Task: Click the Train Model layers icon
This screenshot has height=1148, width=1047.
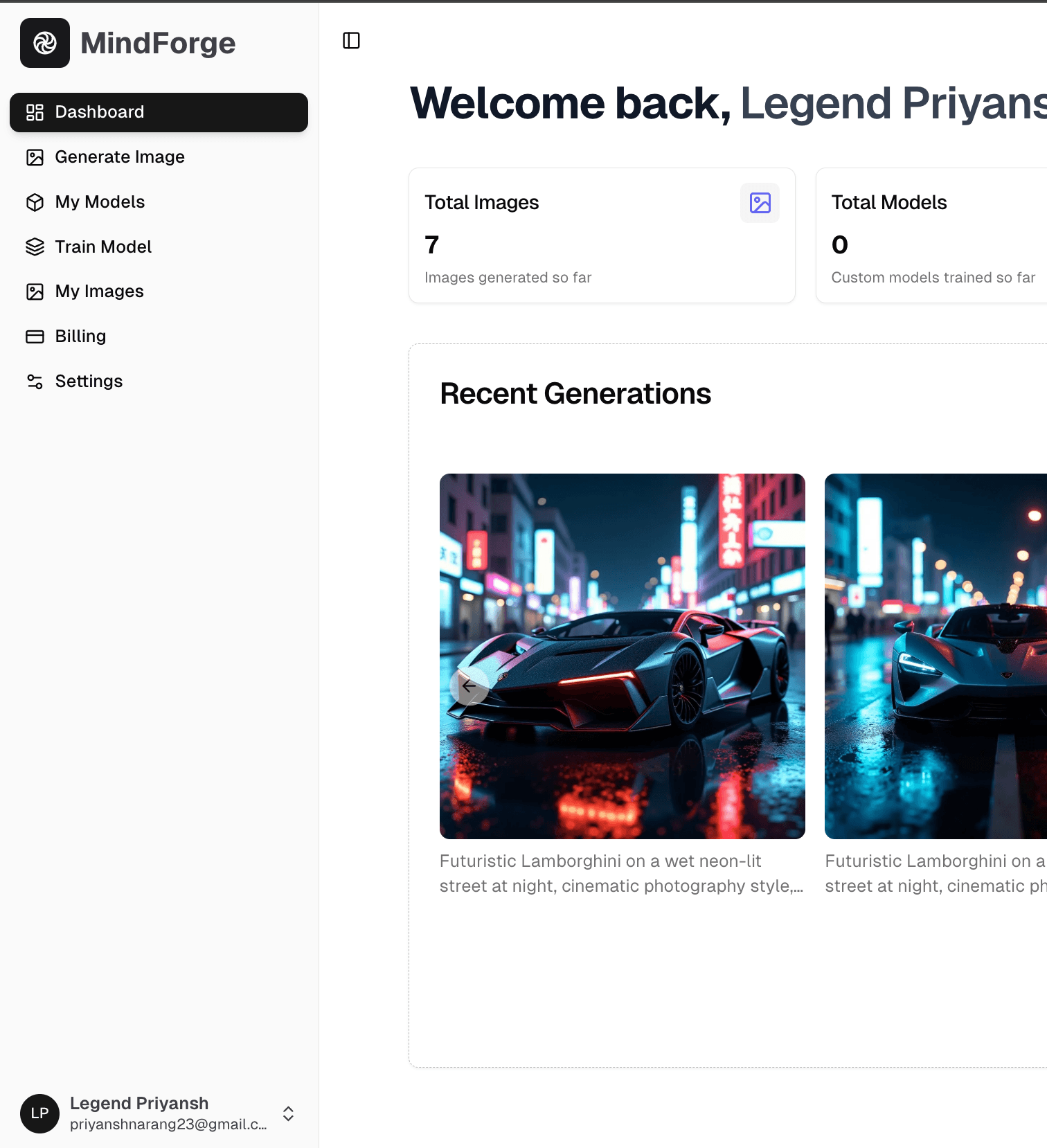Action: pos(35,247)
